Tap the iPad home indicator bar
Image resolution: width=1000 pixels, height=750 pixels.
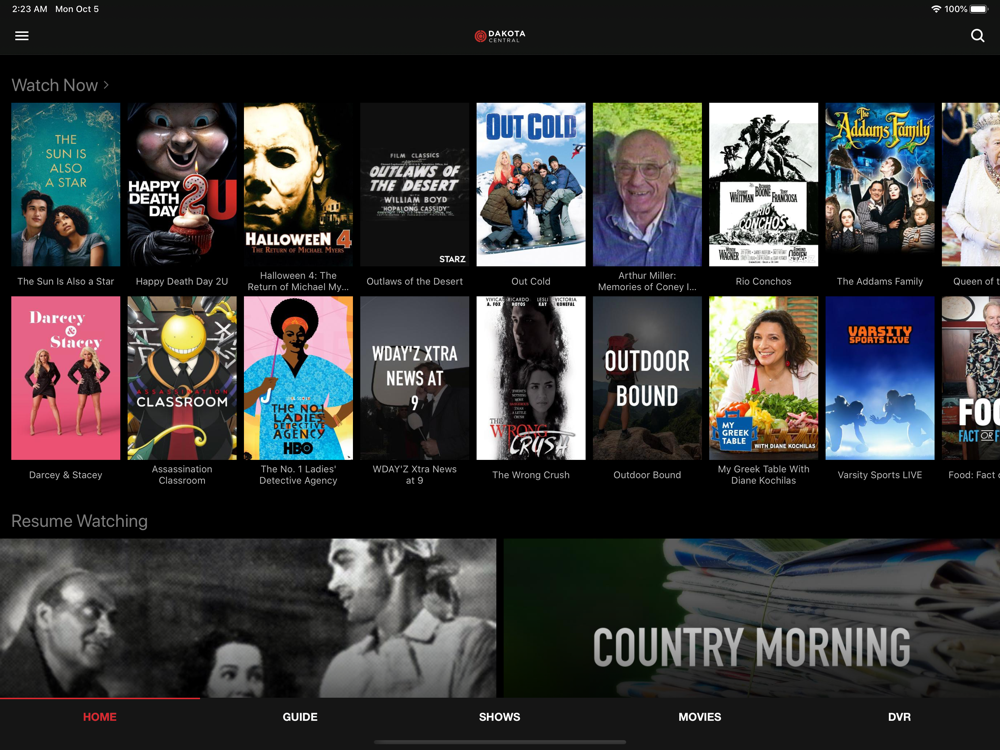tap(500, 742)
